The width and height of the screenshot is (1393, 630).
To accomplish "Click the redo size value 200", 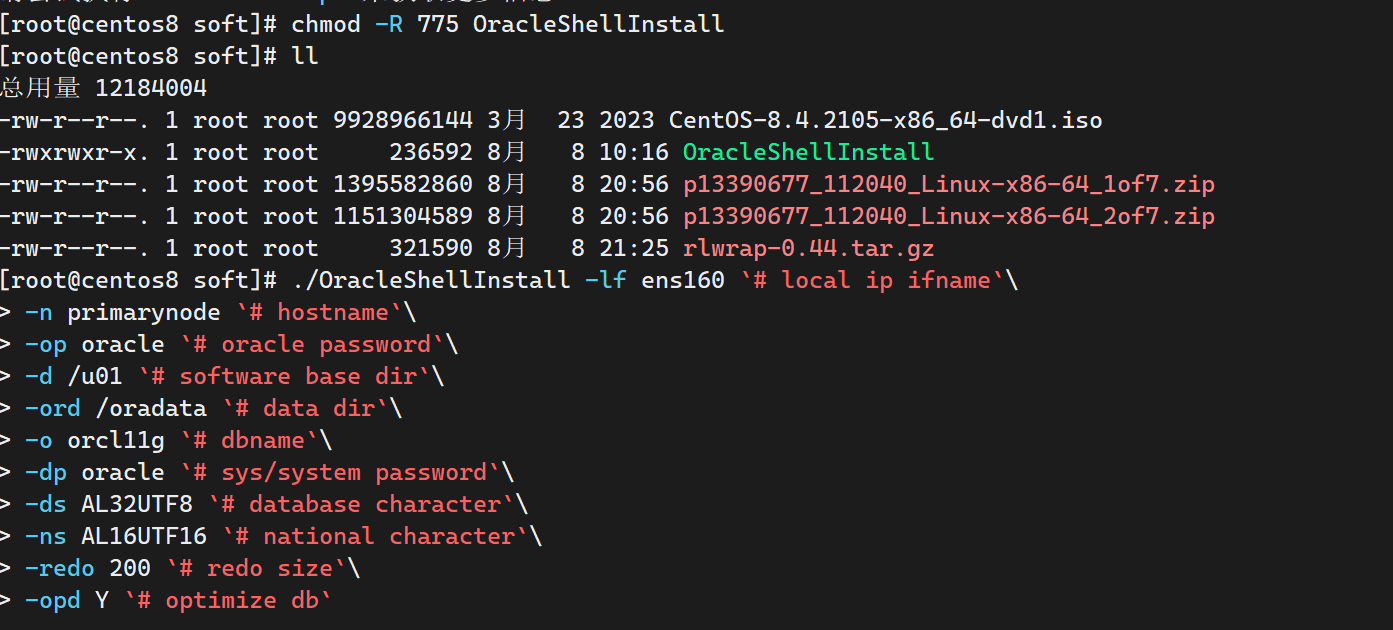I will click(129, 569).
